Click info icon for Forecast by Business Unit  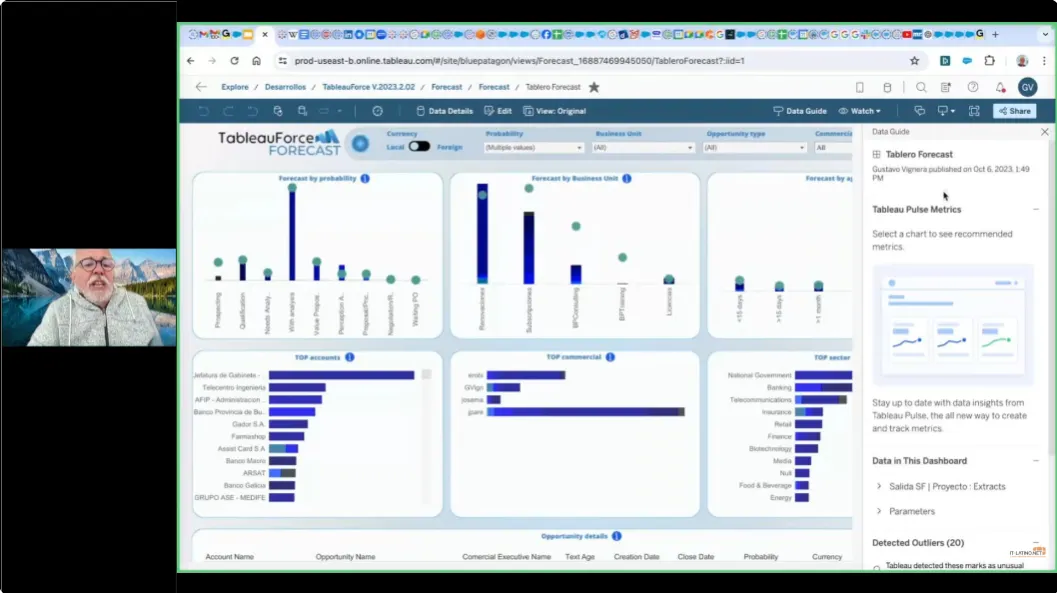coord(627,179)
